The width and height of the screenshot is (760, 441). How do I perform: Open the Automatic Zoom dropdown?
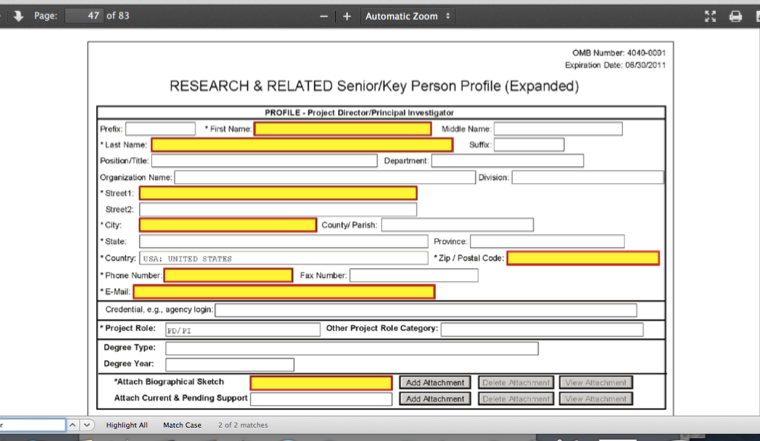tap(407, 17)
